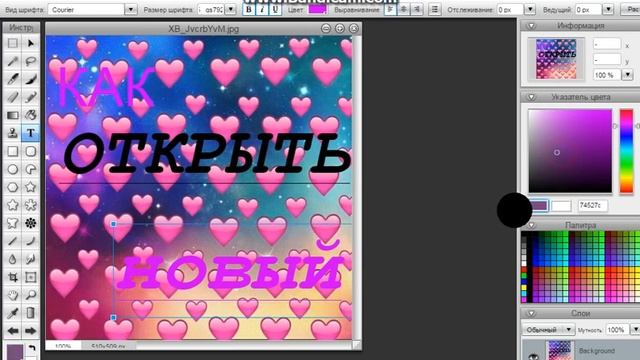Click the foreground color box below the tools

tap(15, 351)
